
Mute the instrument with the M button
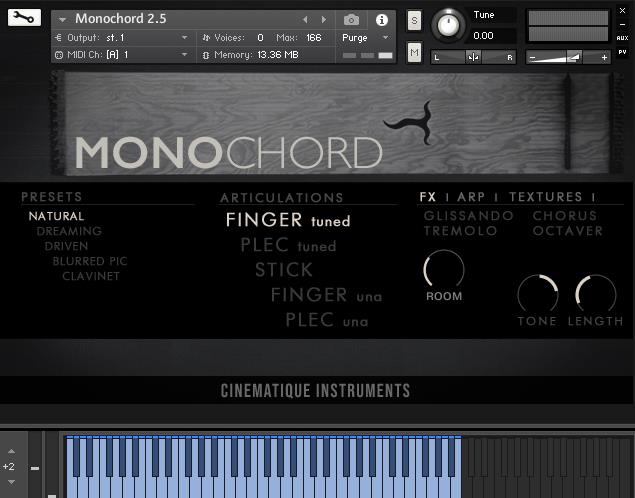(x=414, y=52)
